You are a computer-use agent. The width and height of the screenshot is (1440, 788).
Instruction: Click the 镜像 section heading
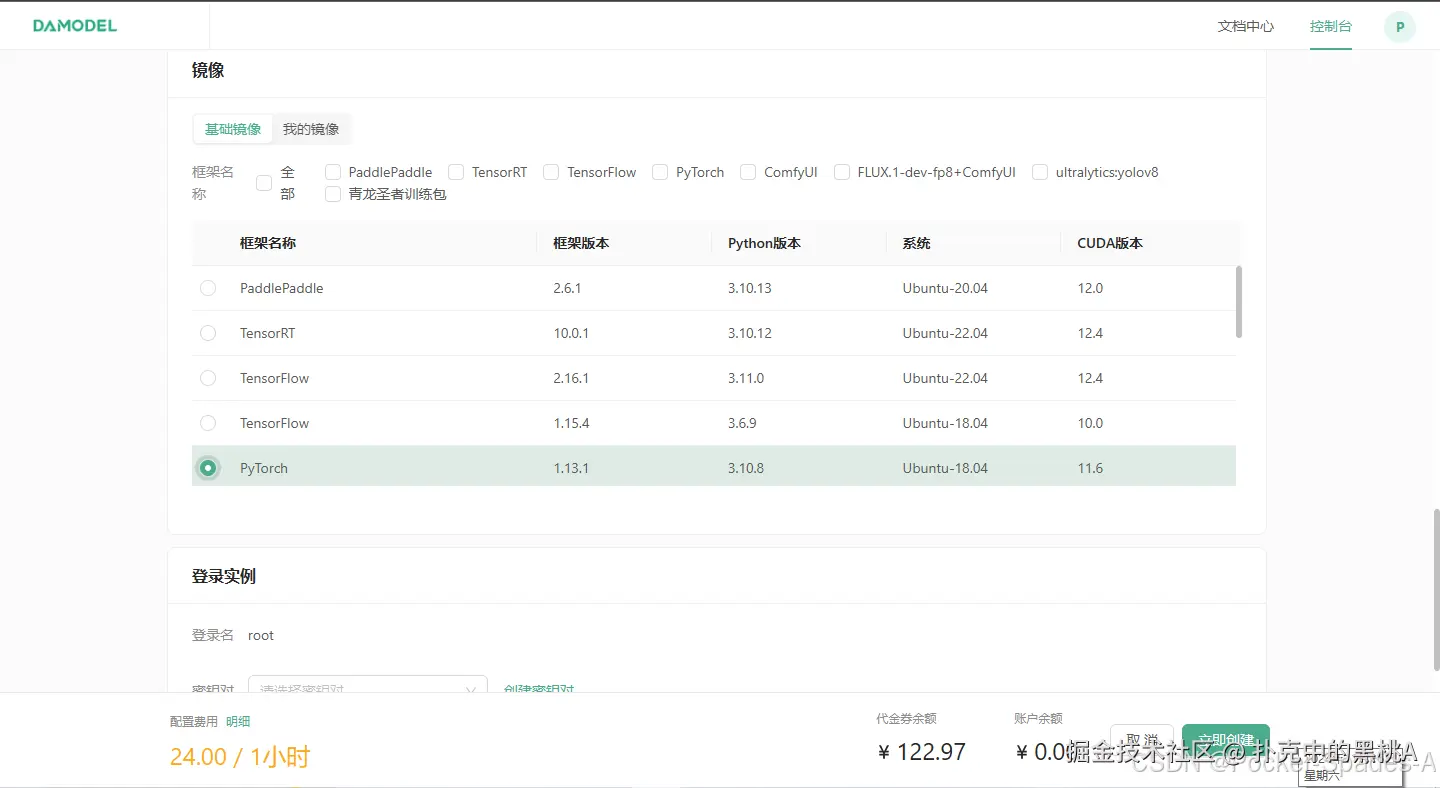coord(208,70)
